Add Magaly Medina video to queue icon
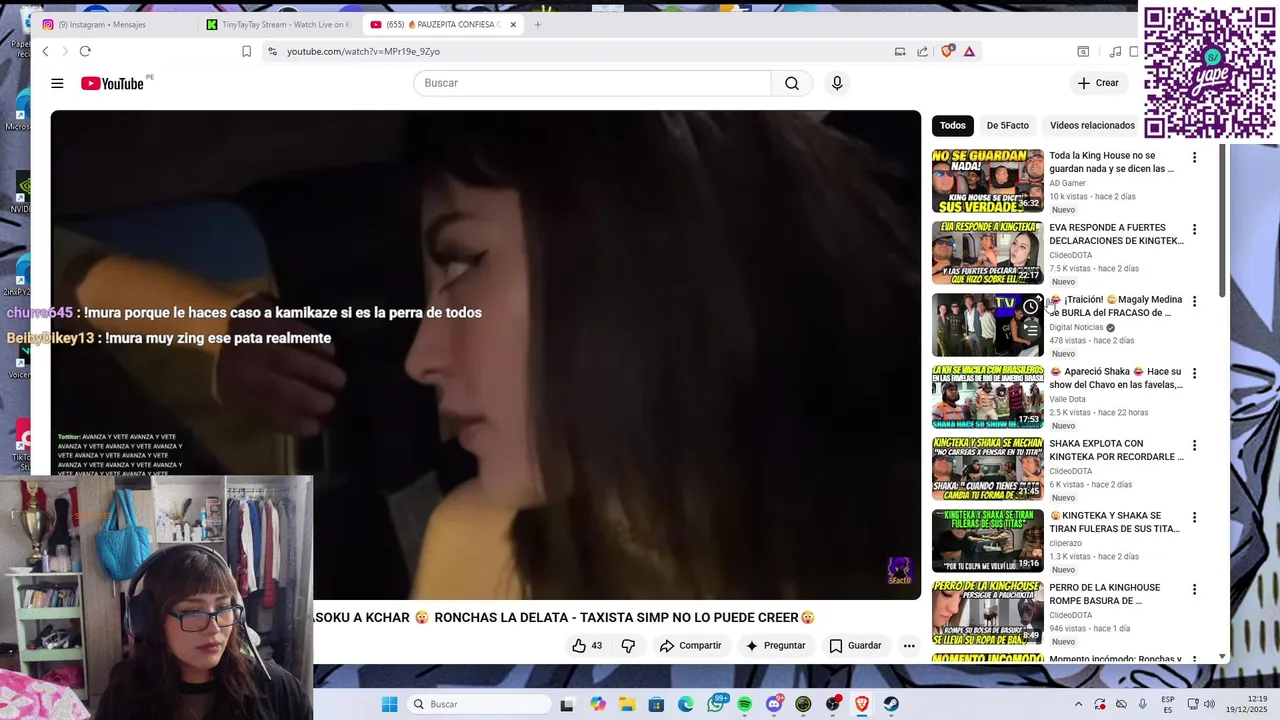 (x=1030, y=328)
